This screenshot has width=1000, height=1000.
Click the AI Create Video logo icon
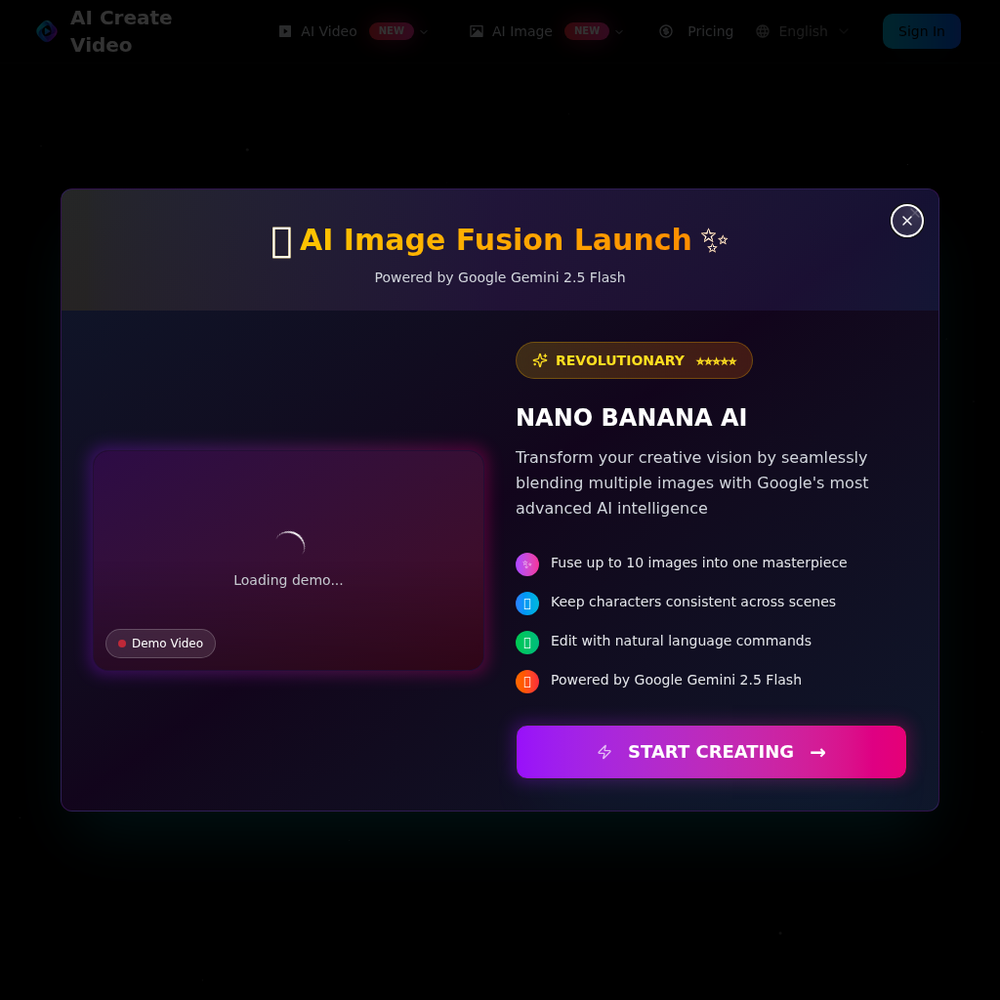pos(47,31)
